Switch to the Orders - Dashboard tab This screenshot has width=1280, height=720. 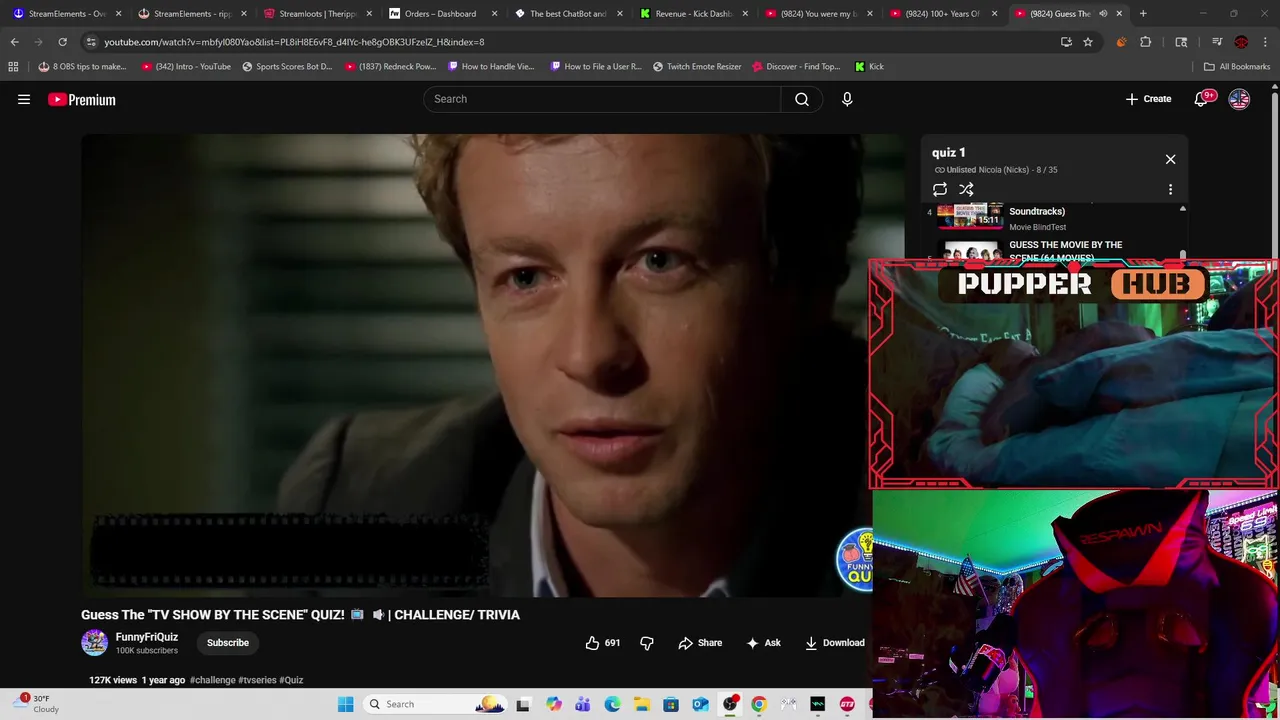441,13
